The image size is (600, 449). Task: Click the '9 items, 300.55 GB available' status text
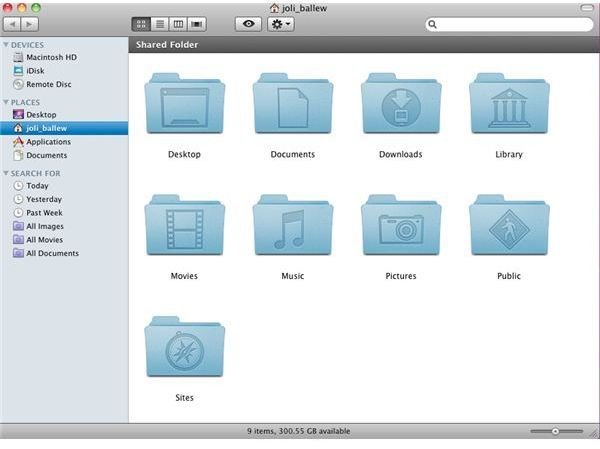click(x=298, y=431)
